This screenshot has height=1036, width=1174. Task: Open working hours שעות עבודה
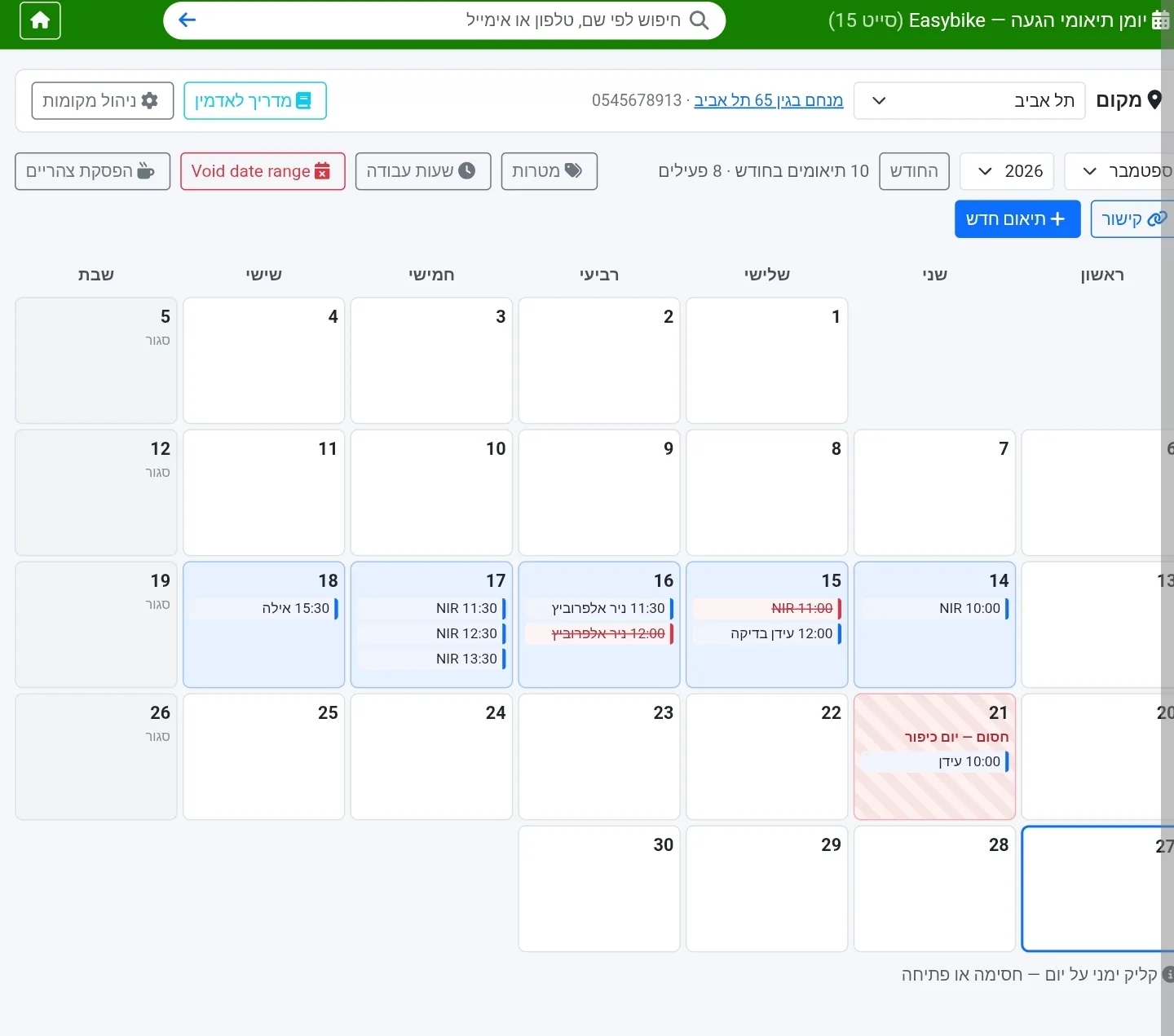click(423, 171)
